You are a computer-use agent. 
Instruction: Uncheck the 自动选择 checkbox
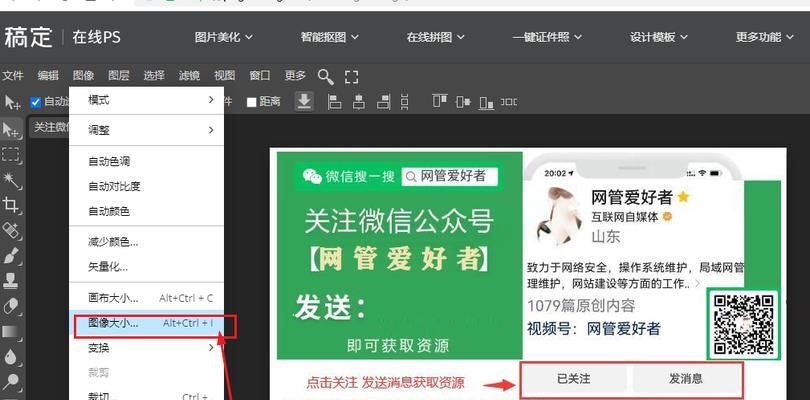pos(35,102)
